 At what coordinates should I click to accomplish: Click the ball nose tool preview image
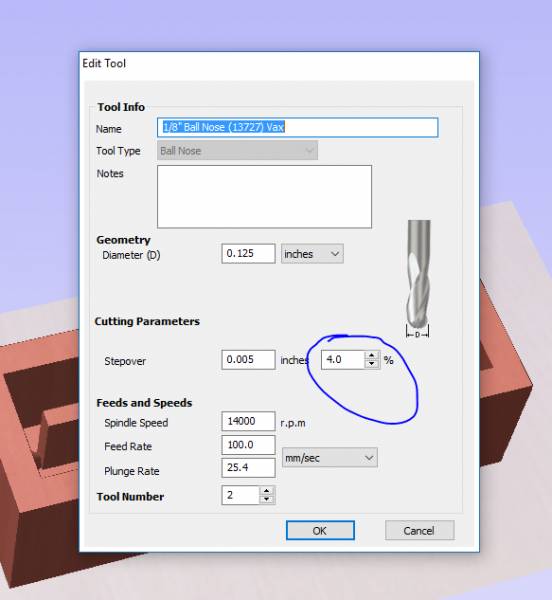[x=418, y=279]
